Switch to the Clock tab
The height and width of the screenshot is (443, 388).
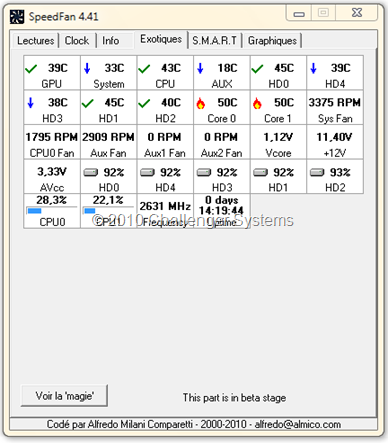77,41
